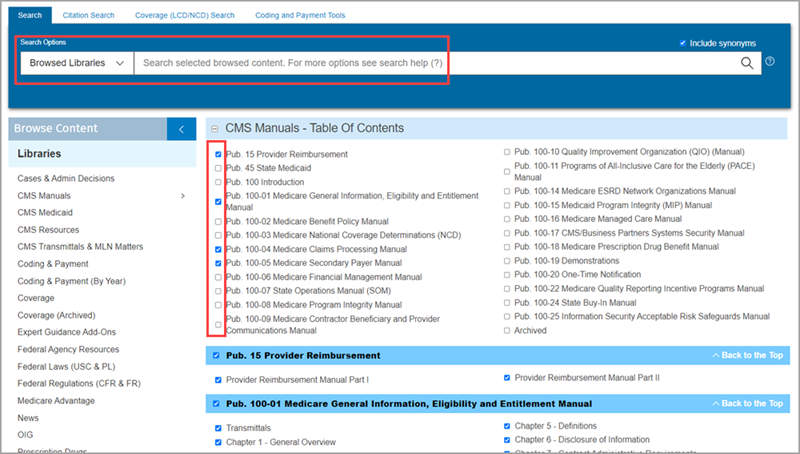
Task: Check Pub. 100-07 State Operations Manual
Action: pyautogui.click(x=218, y=291)
